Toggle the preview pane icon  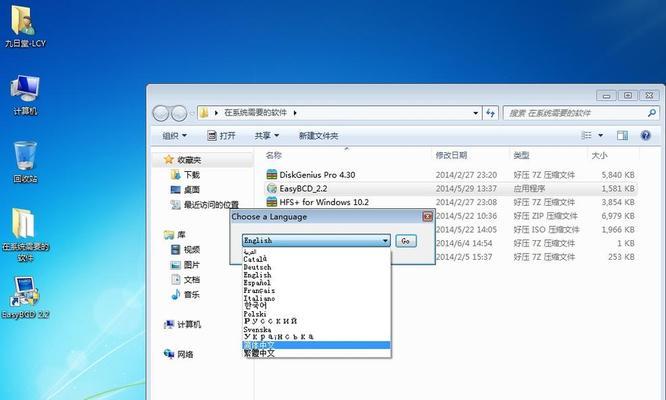pos(622,135)
